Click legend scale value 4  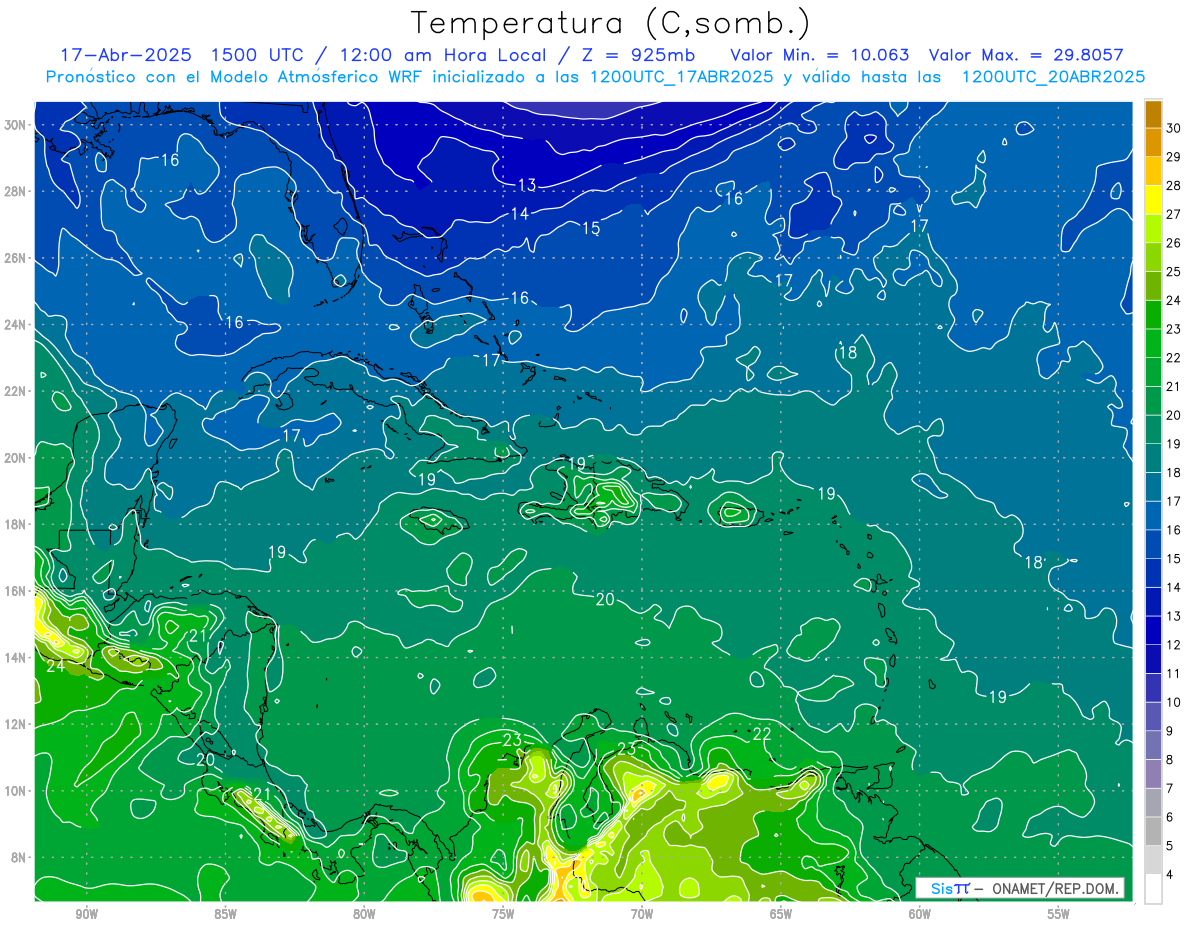click(x=1171, y=875)
